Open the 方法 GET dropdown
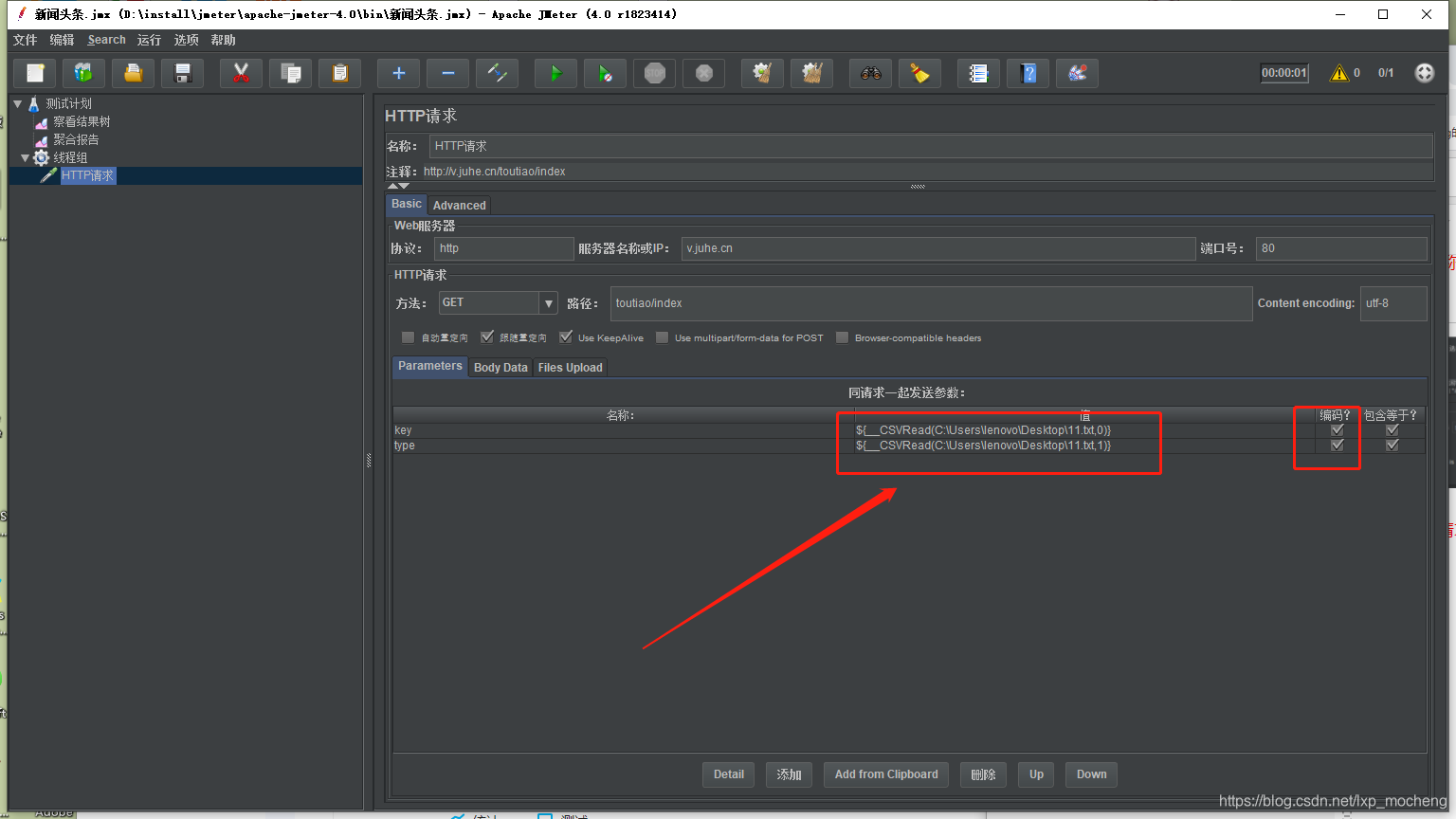This screenshot has width=1456, height=819. tap(548, 303)
